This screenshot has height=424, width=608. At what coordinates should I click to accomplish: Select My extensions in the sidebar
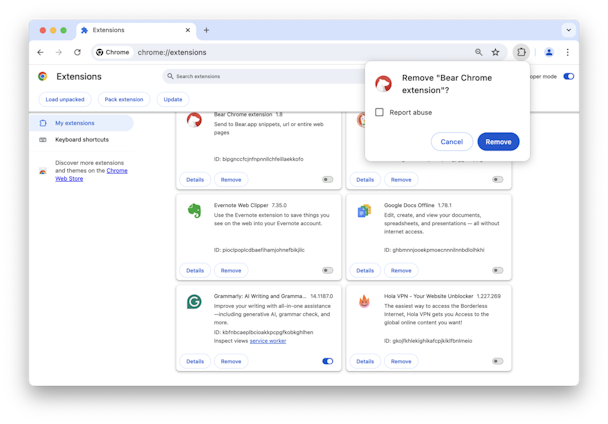81,123
